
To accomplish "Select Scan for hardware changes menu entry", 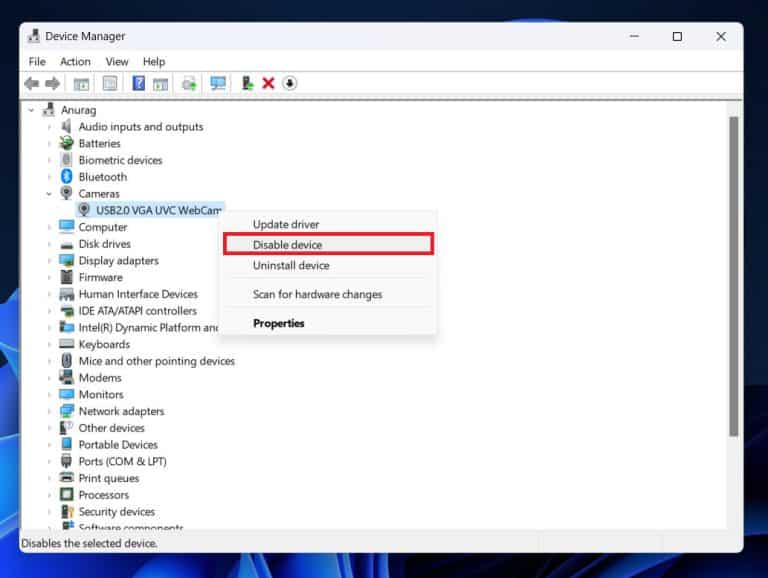I will [329, 294].
